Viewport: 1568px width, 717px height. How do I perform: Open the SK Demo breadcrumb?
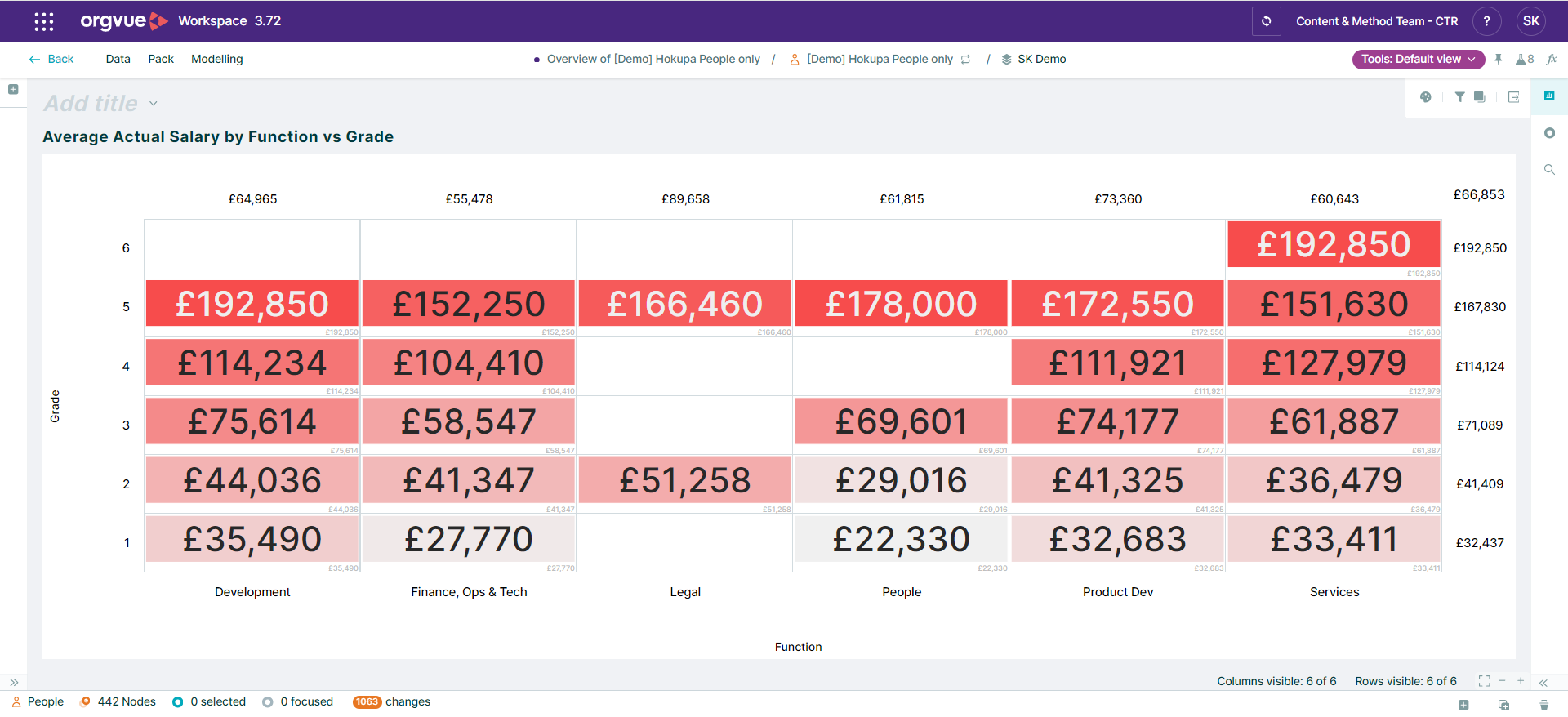tap(1042, 59)
